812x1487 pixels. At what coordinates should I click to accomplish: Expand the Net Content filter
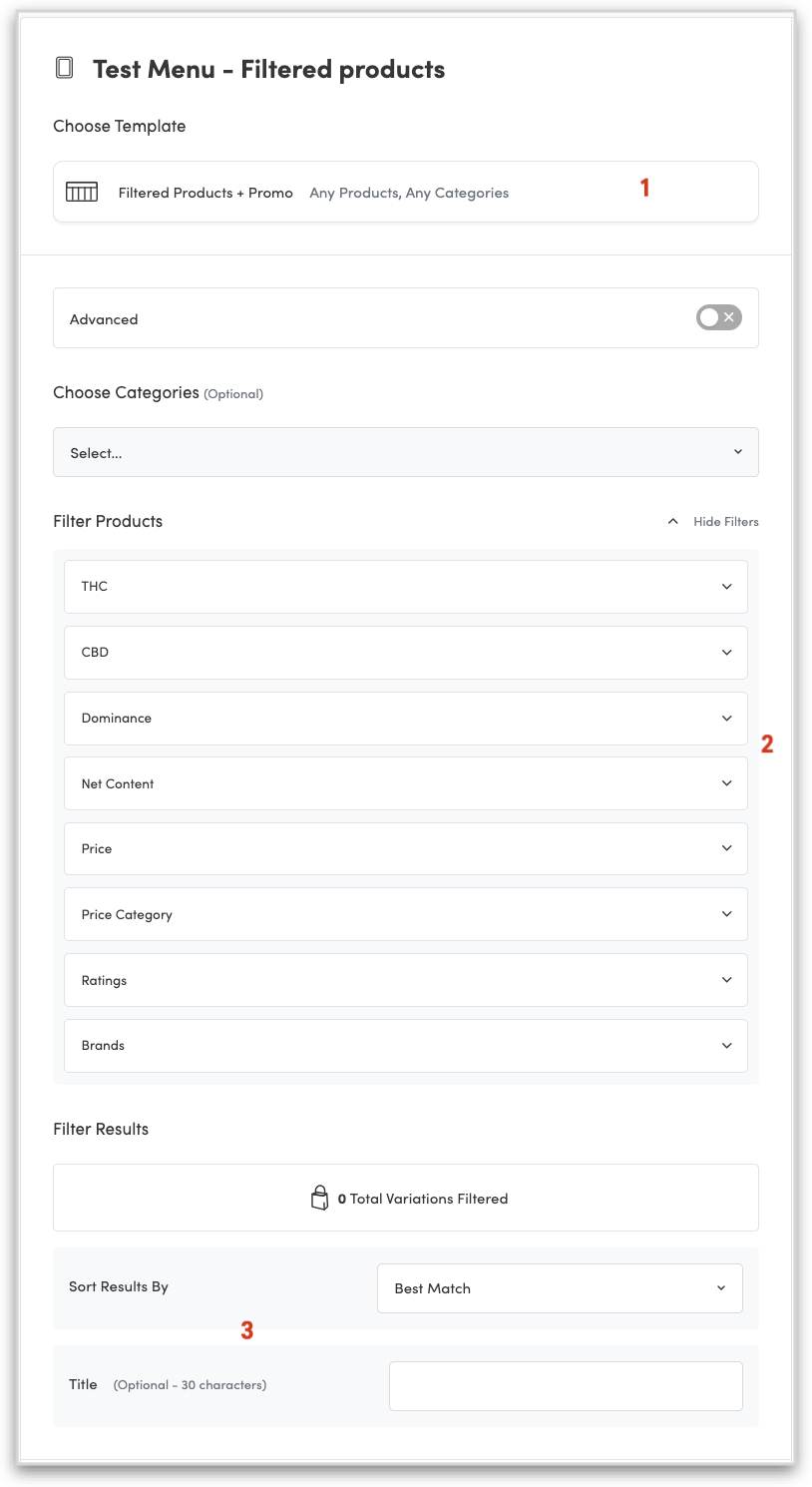click(405, 783)
